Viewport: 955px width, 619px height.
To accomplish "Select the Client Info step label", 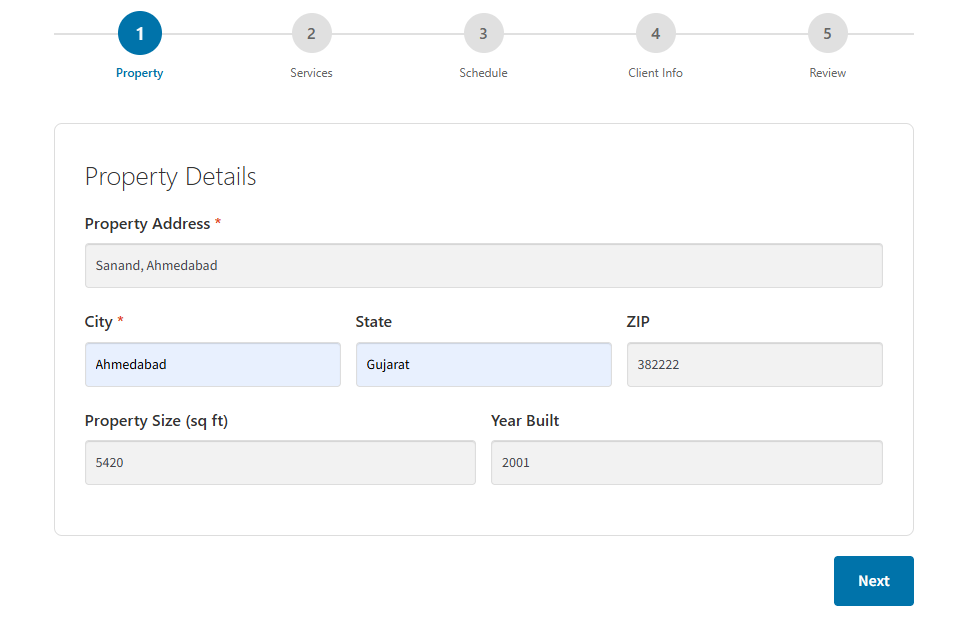I will point(655,73).
